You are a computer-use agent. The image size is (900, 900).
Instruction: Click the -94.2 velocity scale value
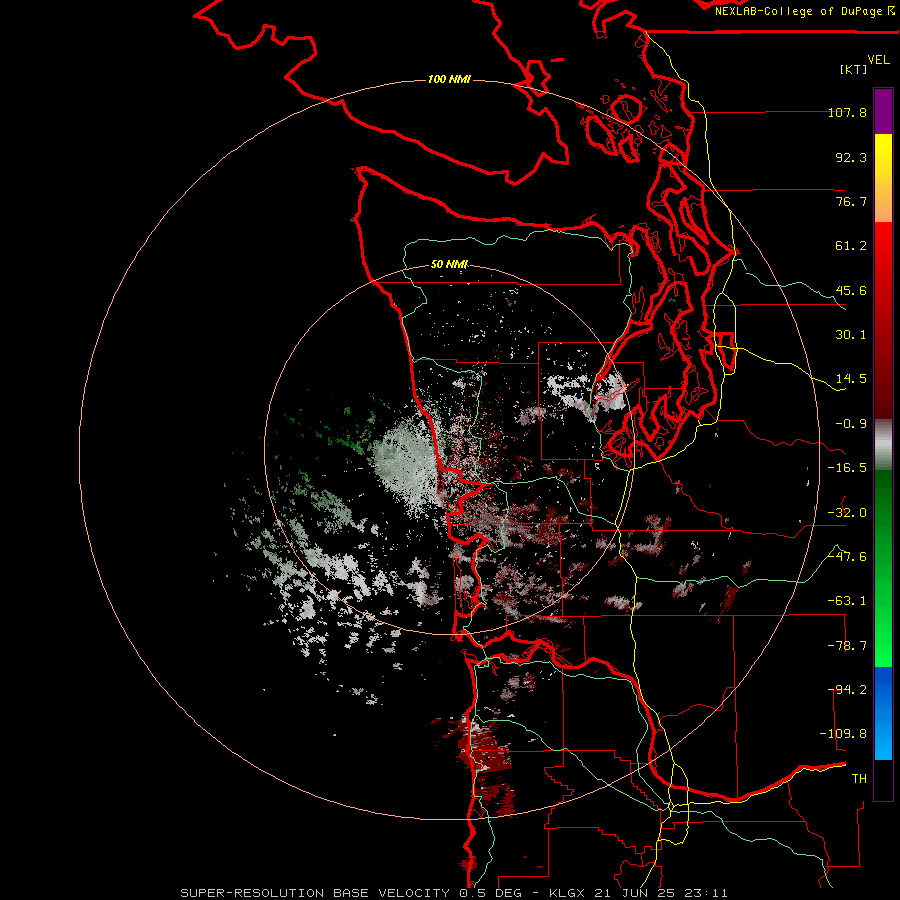847,690
